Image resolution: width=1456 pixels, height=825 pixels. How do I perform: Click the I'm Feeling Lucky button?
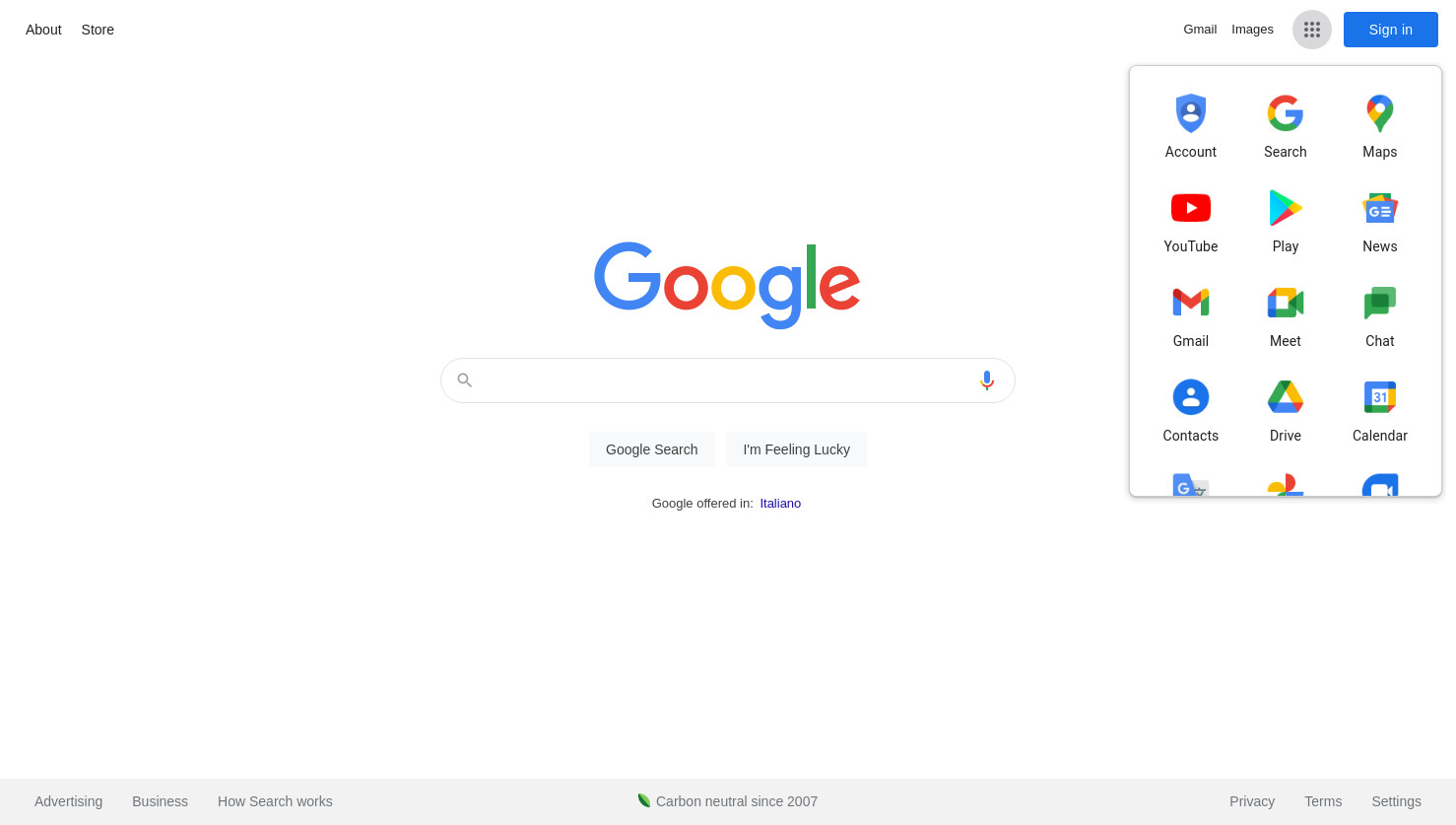[x=796, y=449]
